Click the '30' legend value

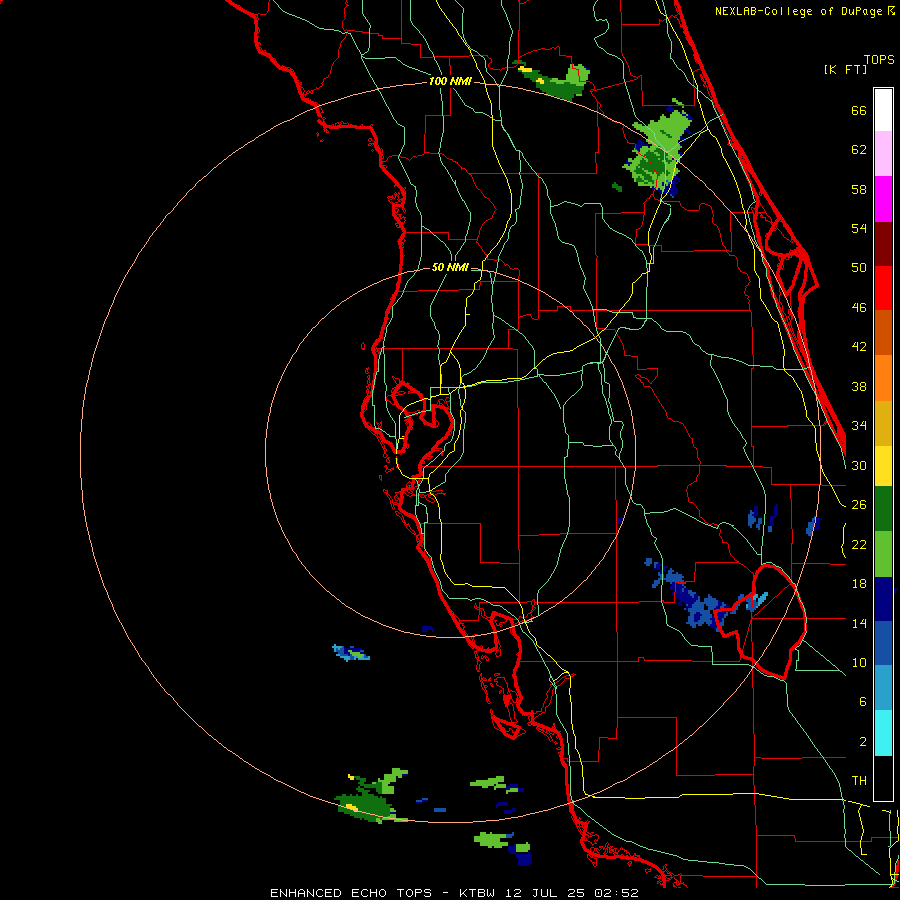[x=859, y=465]
